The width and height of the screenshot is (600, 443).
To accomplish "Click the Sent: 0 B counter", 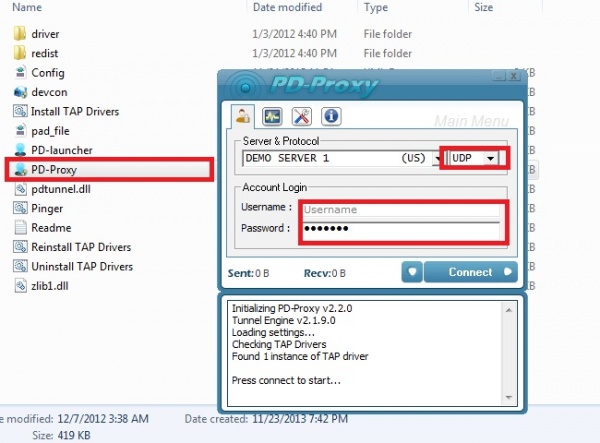I will [x=248, y=273].
